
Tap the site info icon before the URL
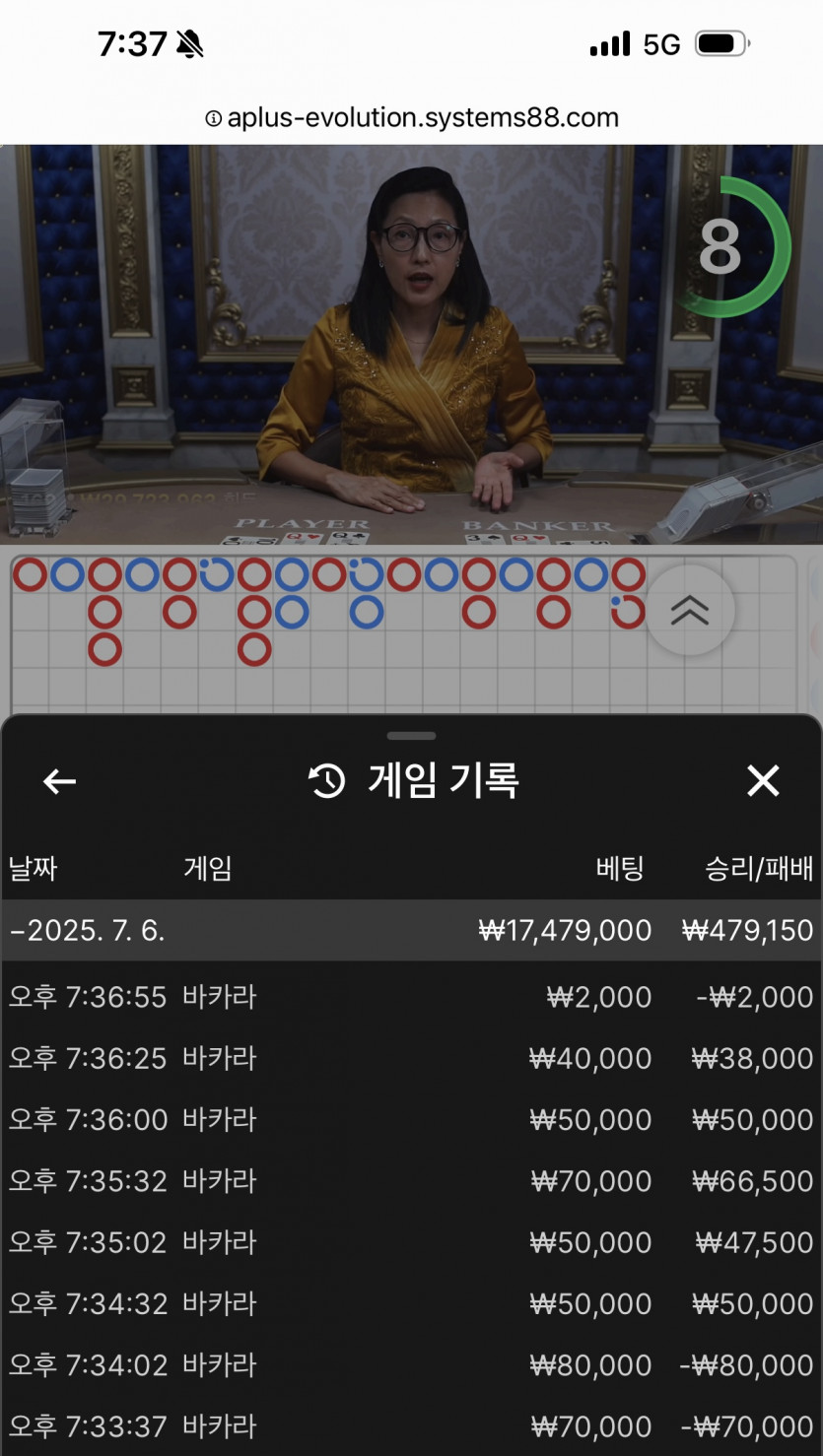click(x=213, y=119)
